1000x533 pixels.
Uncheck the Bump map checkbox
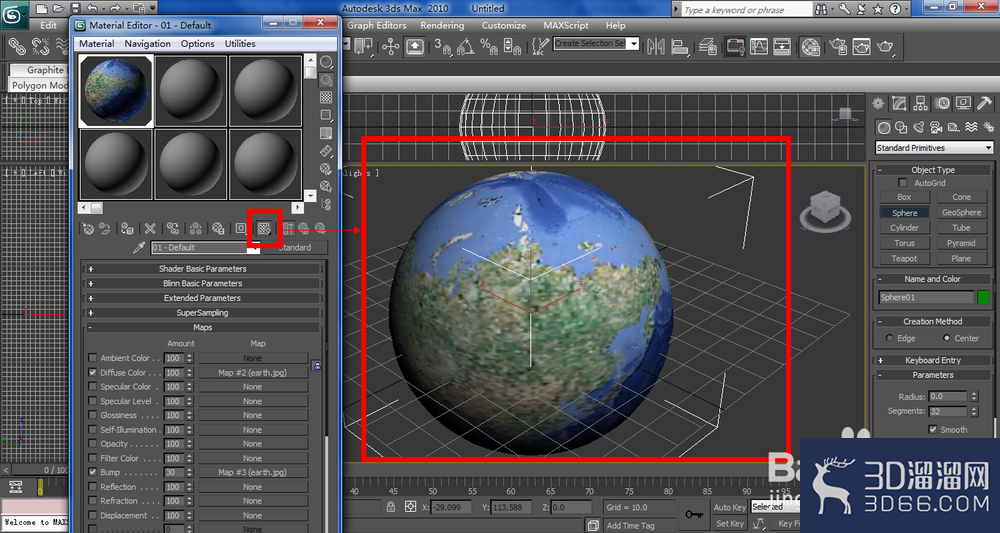tap(92, 472)
